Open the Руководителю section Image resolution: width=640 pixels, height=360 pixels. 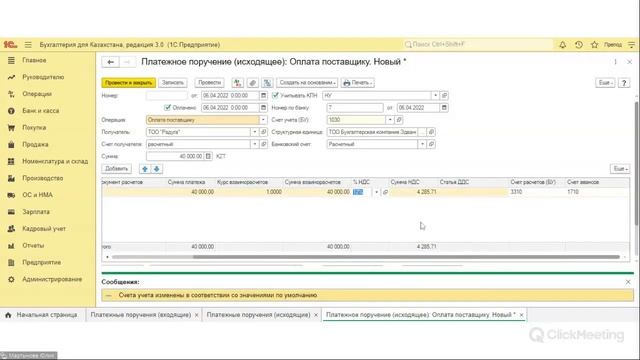(x=43, y=77)
